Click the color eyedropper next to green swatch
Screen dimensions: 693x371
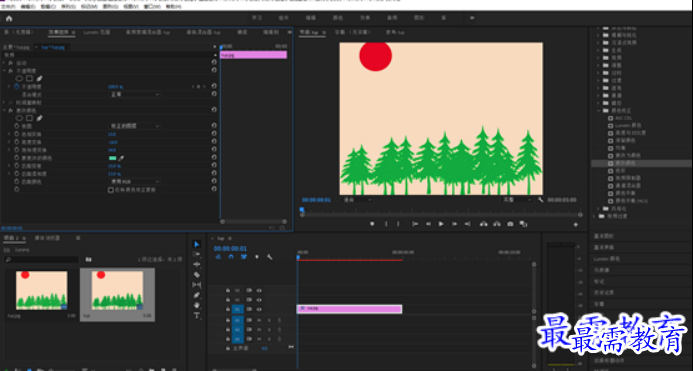coord(122,158)
